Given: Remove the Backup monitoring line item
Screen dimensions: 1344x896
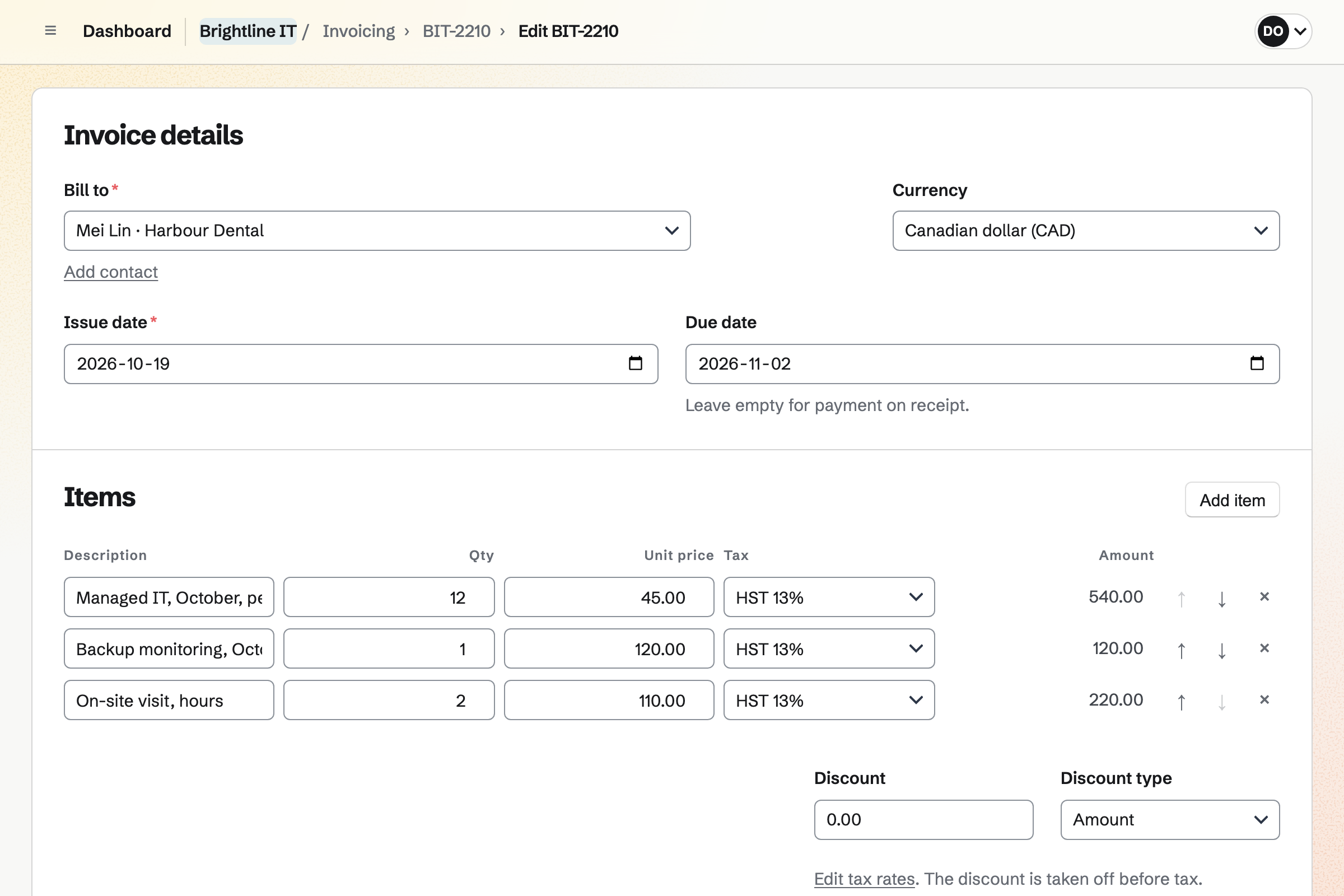Looking at the screenshot, I should coord(1264,648).
